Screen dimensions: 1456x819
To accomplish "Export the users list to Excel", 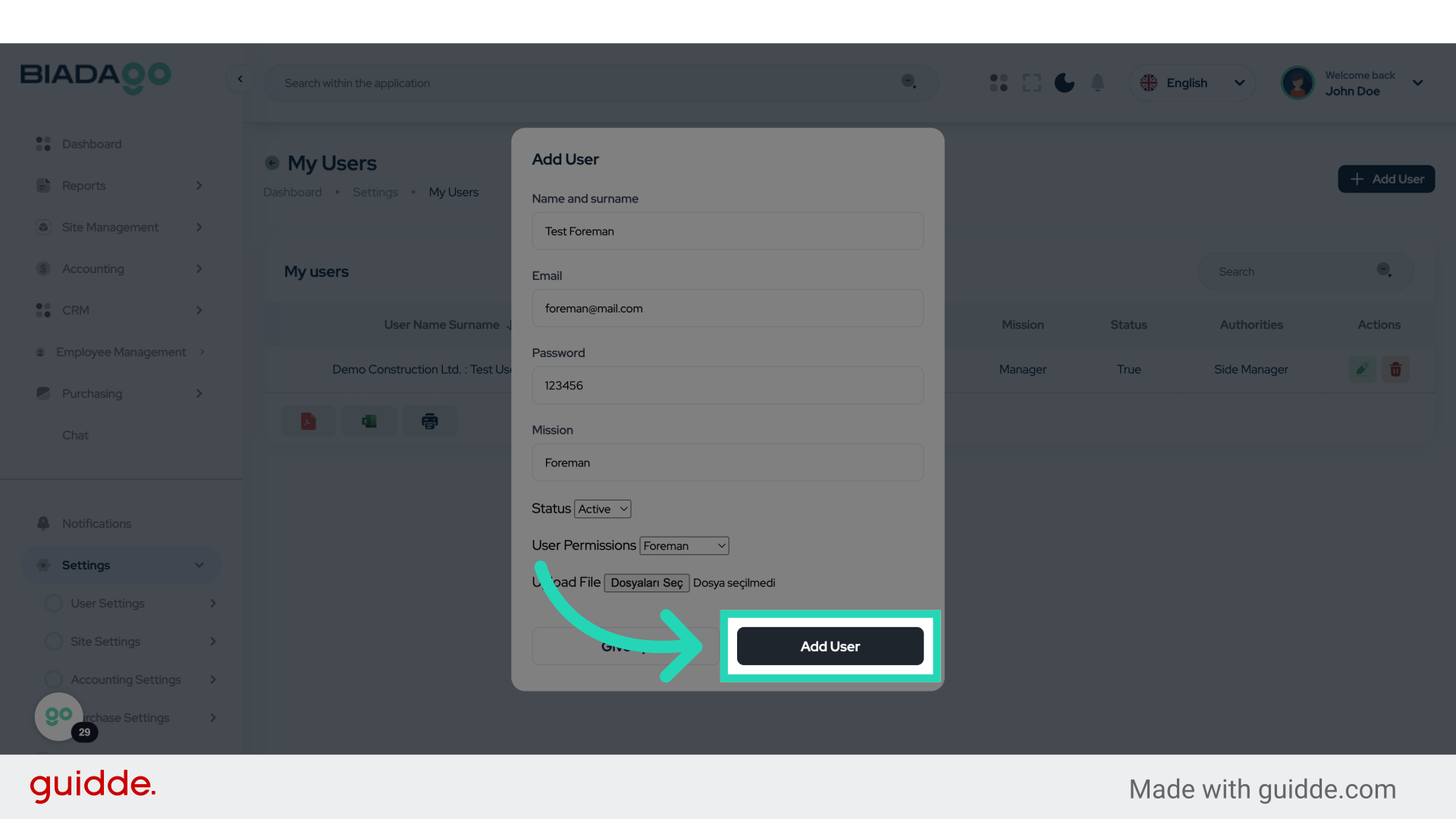I will pyautogui.click(x=369, y=421).
